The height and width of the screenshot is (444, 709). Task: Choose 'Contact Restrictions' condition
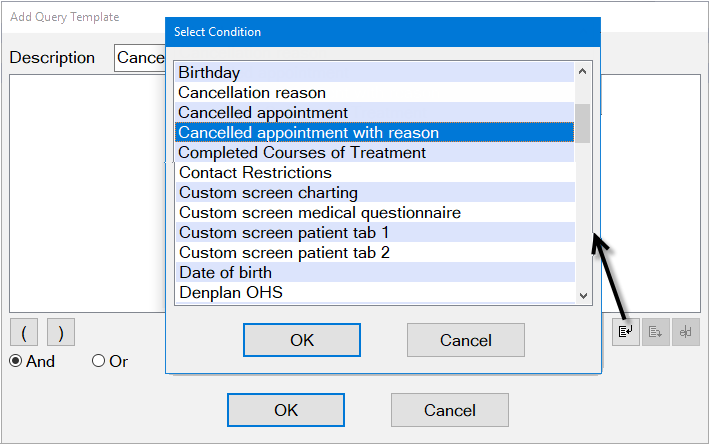point(374,172)
